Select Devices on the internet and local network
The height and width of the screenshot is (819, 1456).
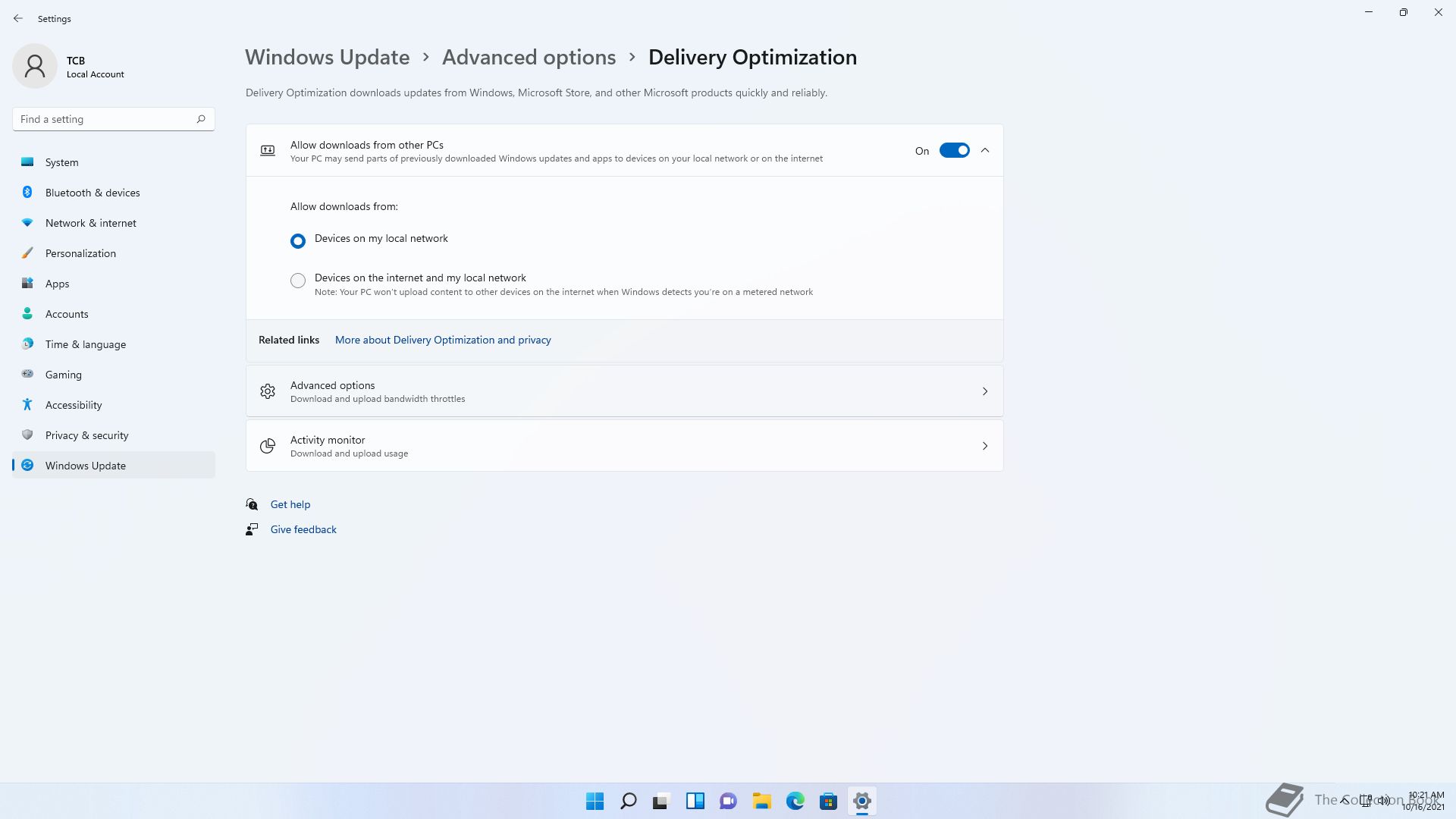(298, 281)
